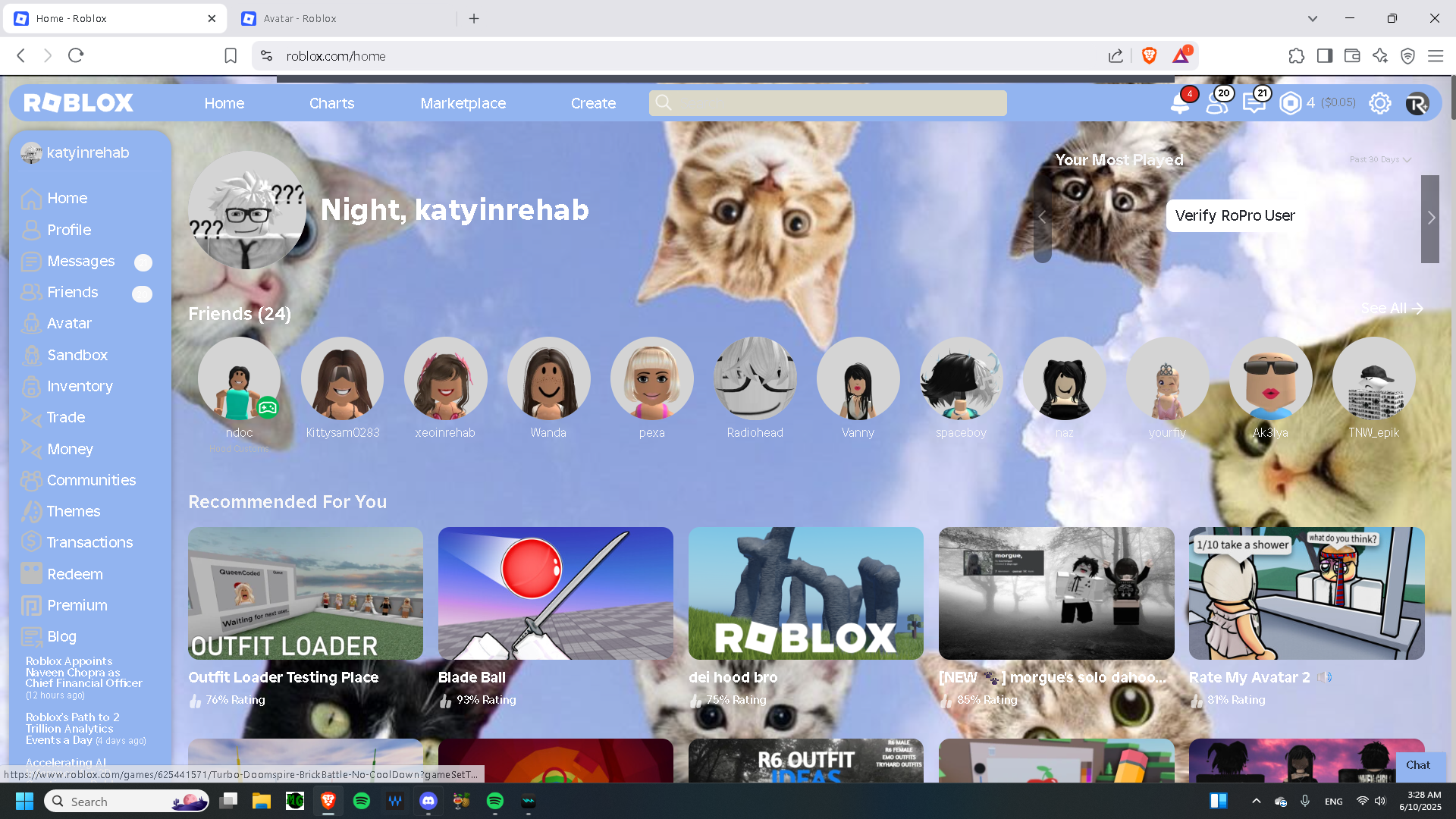Switch to the Avatar - Roblox tab

tap(300, 18)
